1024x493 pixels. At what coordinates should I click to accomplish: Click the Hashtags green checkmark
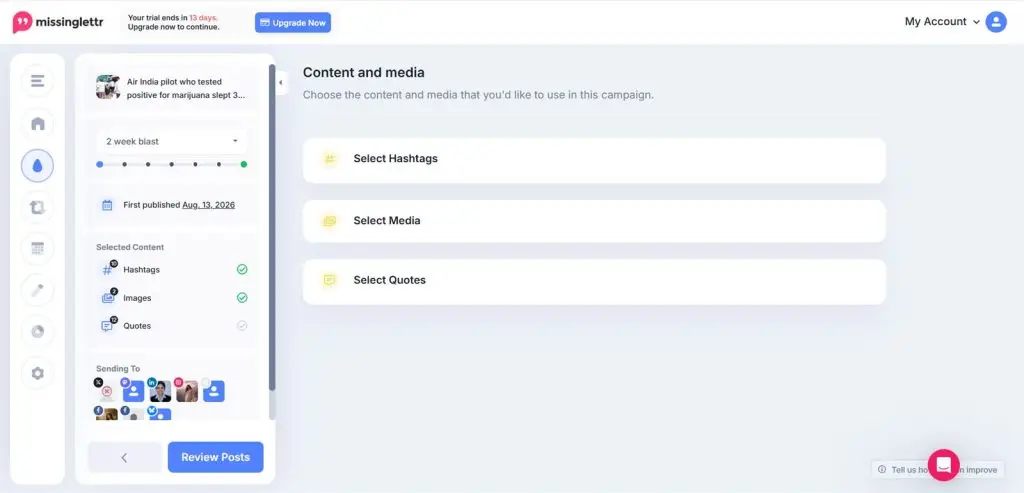(242, 269)
